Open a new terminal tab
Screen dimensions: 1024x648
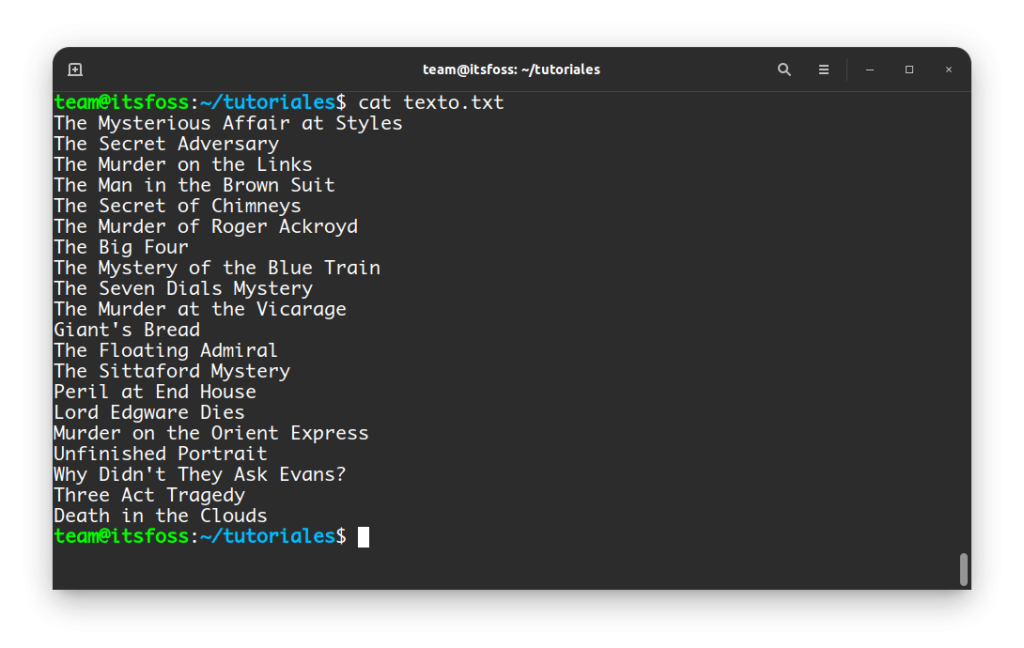tap(75, 69)
